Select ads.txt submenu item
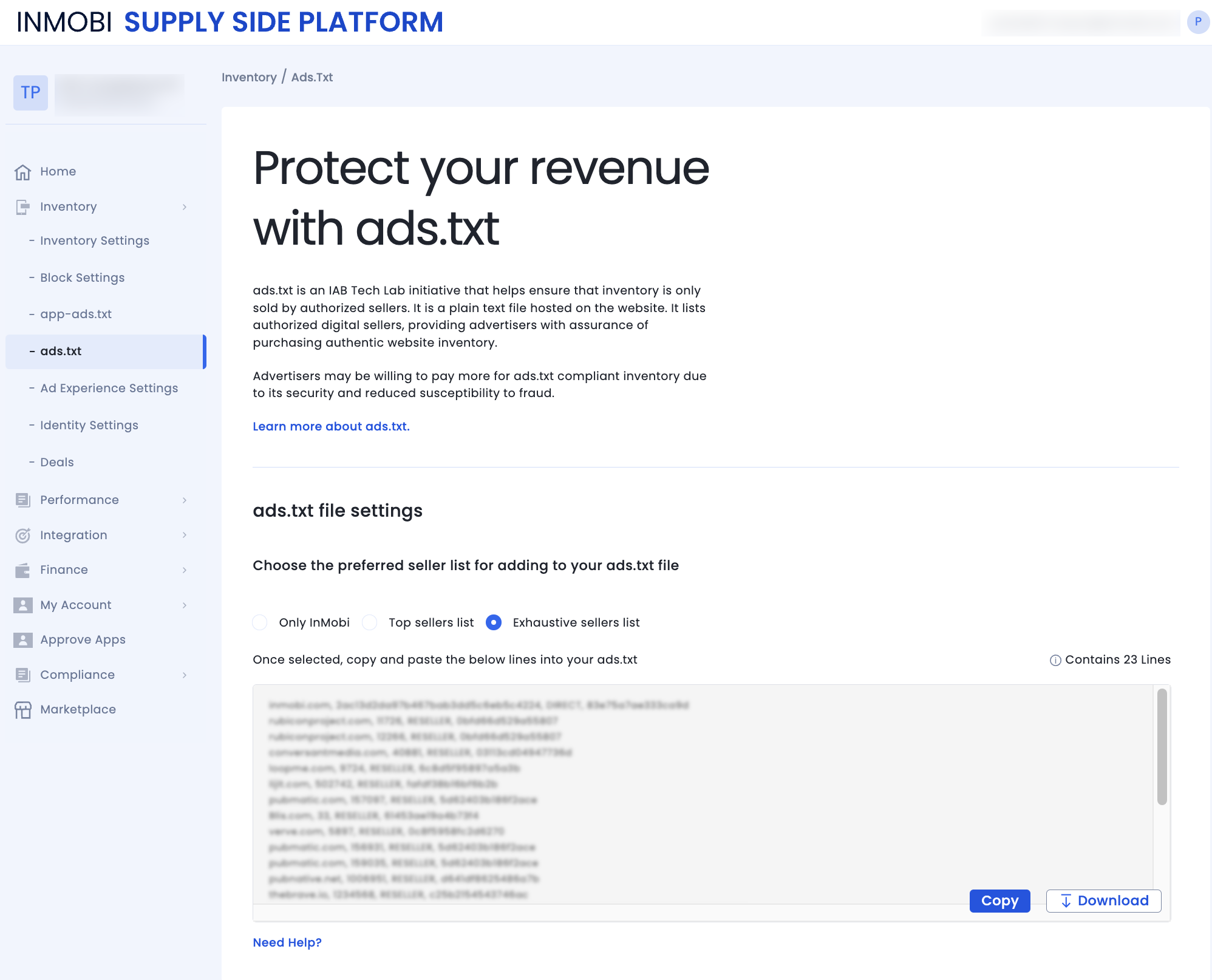The image size is (1212, 980). 106,352
